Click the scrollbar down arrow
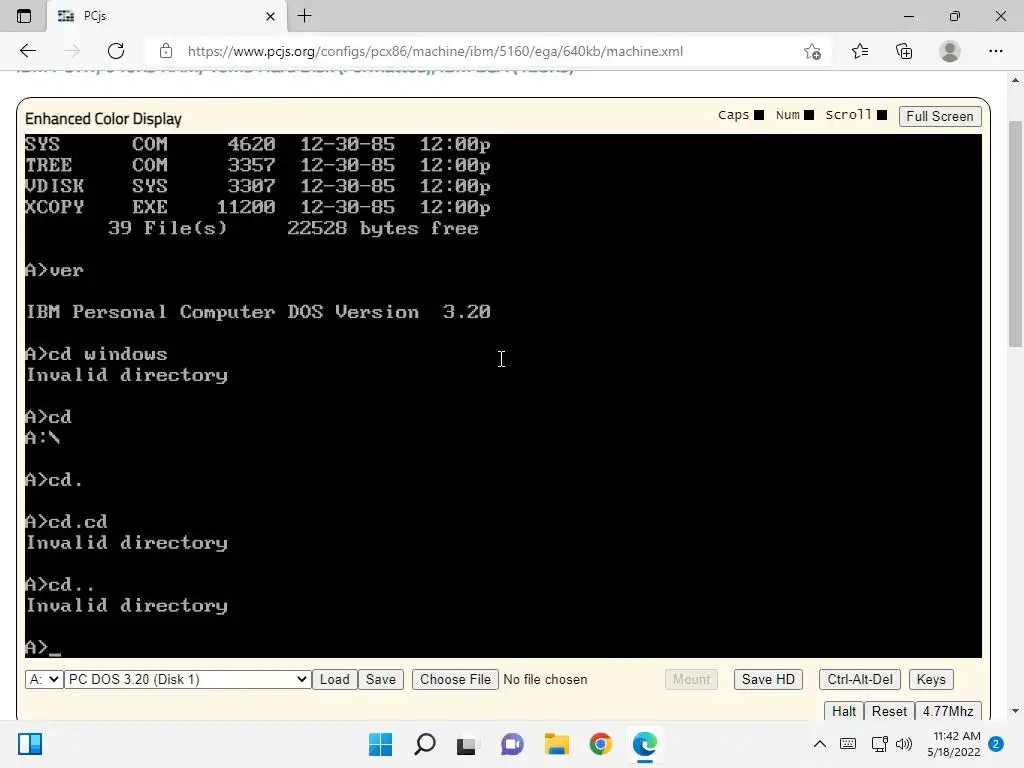Viewport: 1024px width, 768px height. pyautogui.click(x=1016, y=711)
